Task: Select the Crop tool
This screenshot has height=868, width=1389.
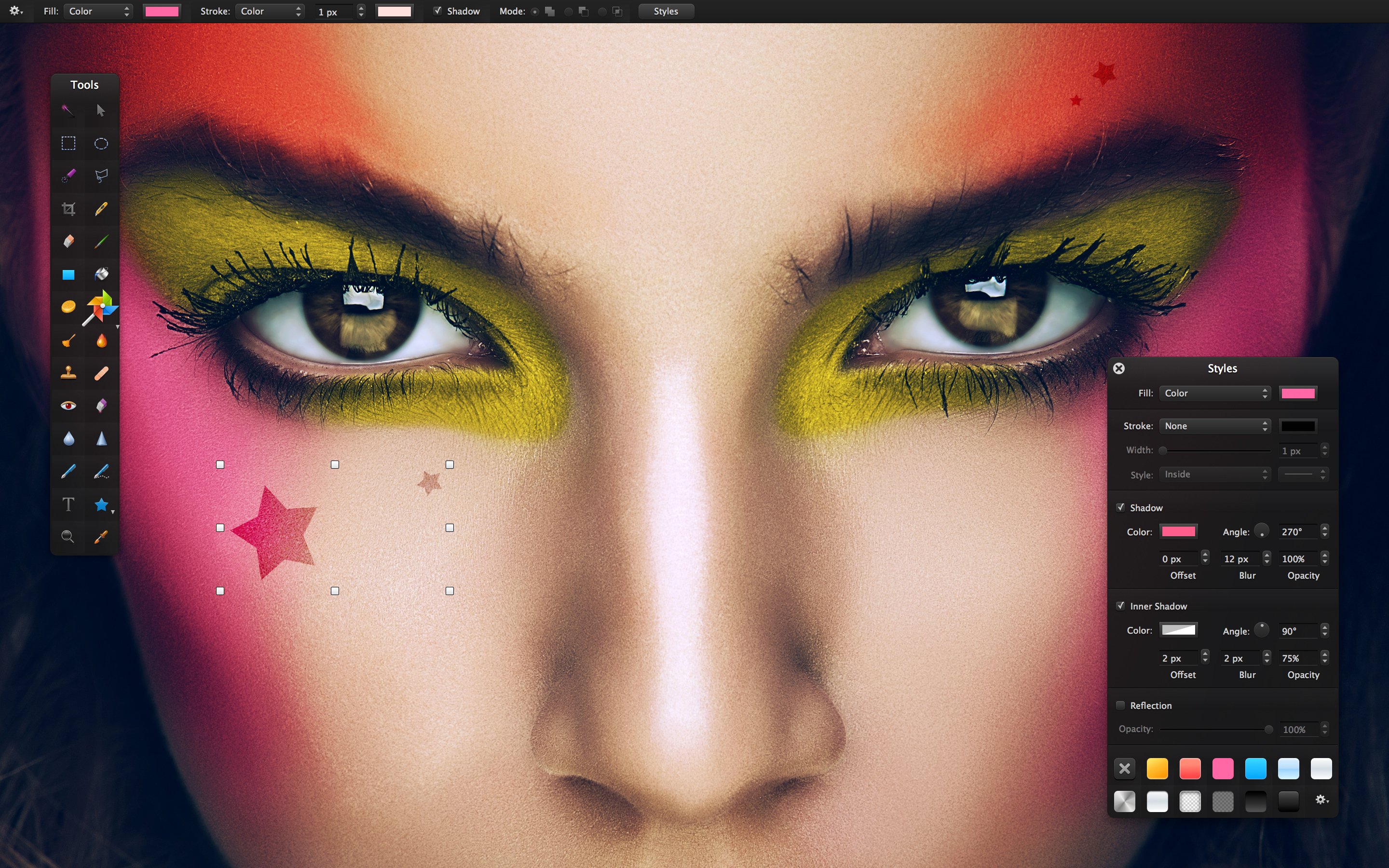Action: [68, 209]
